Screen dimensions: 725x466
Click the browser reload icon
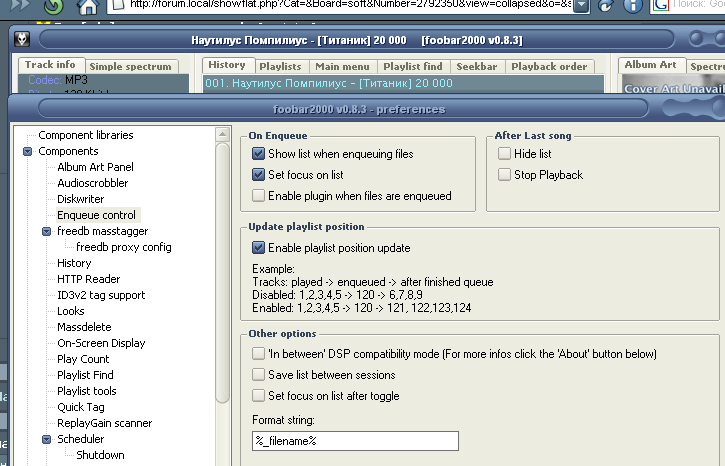54,6
